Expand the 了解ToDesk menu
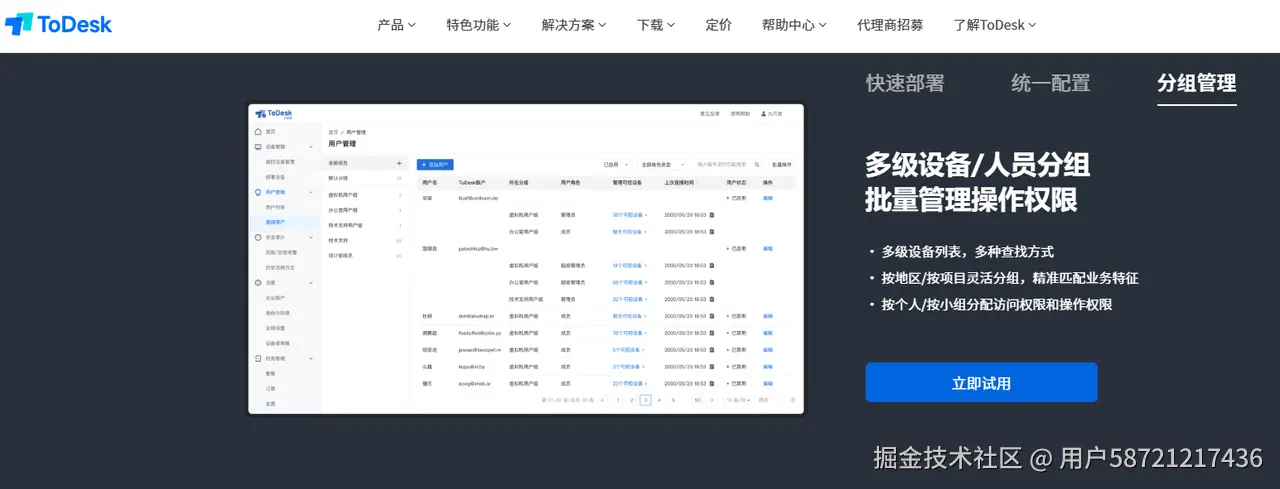This screenshot has width=1280, height=489. (995, 25)
